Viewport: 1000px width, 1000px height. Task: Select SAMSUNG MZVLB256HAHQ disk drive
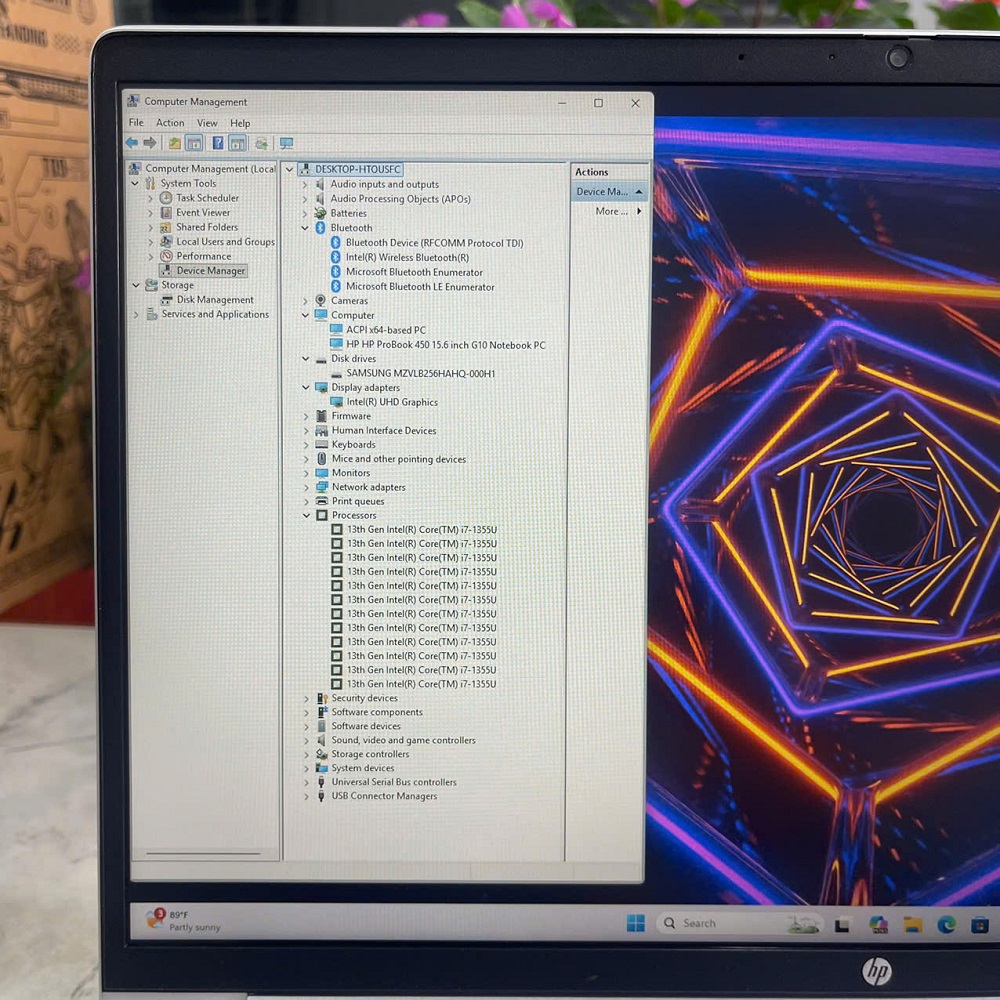420,373
